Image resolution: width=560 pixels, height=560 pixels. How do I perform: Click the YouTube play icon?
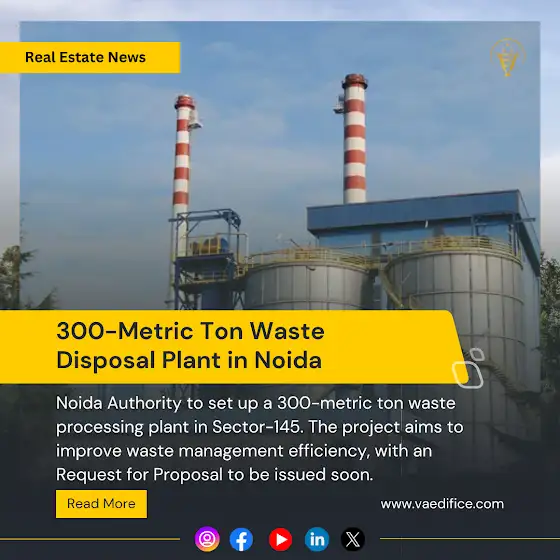click(280, 539)
